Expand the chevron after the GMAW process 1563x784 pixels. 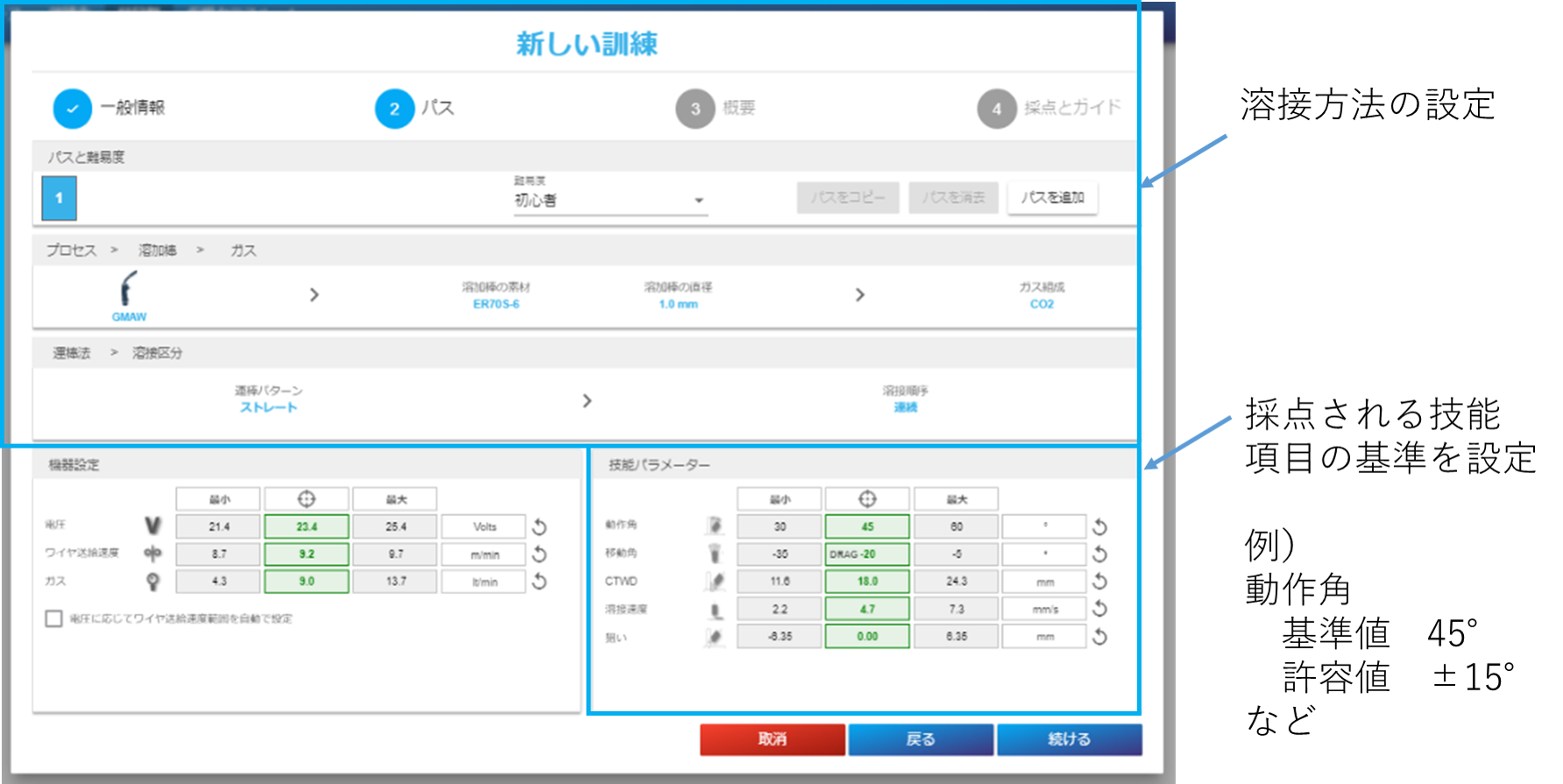click(315, 295)
